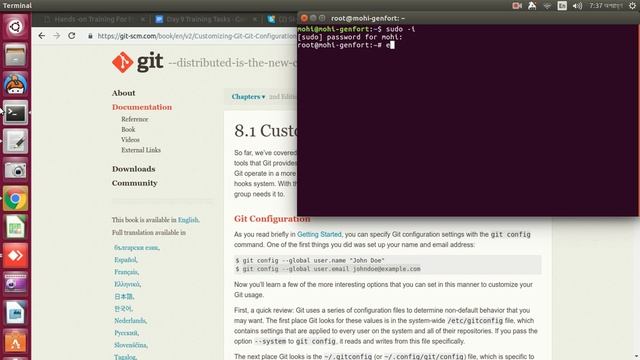640x360 pixels.
Task: Open Ubuntu Software Center in the dock
Action: [x=16, y=341]
